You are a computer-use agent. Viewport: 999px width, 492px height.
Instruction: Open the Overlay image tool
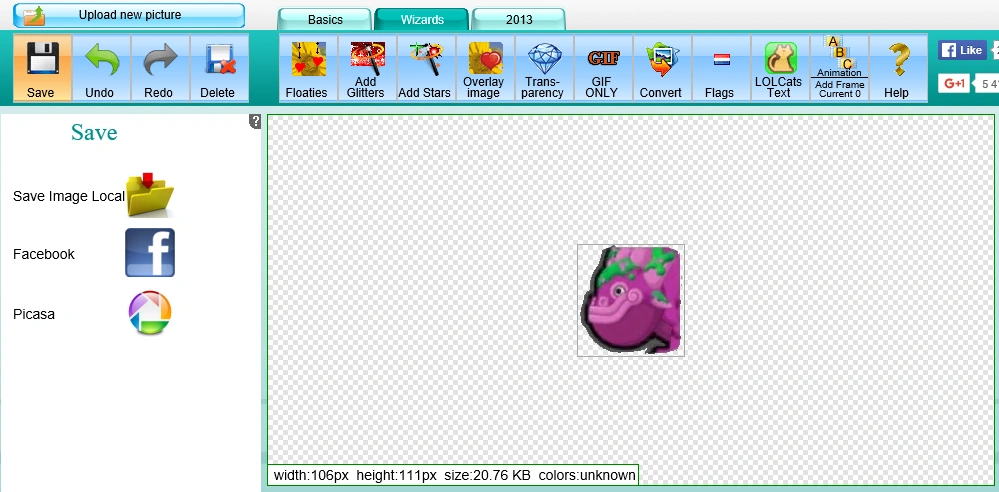(484, 68)
